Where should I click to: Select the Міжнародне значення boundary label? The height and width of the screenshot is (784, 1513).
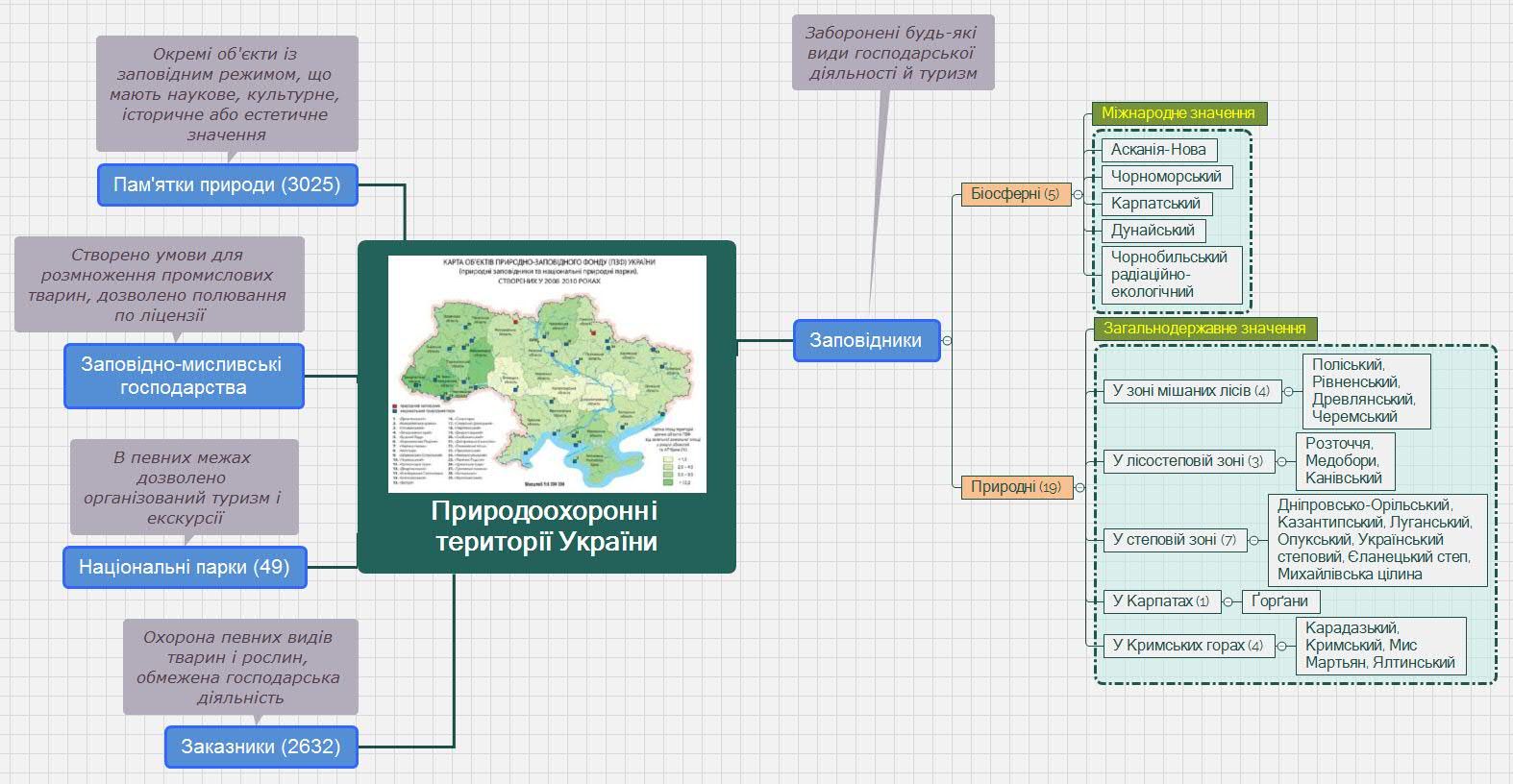tap(1179, 113)
